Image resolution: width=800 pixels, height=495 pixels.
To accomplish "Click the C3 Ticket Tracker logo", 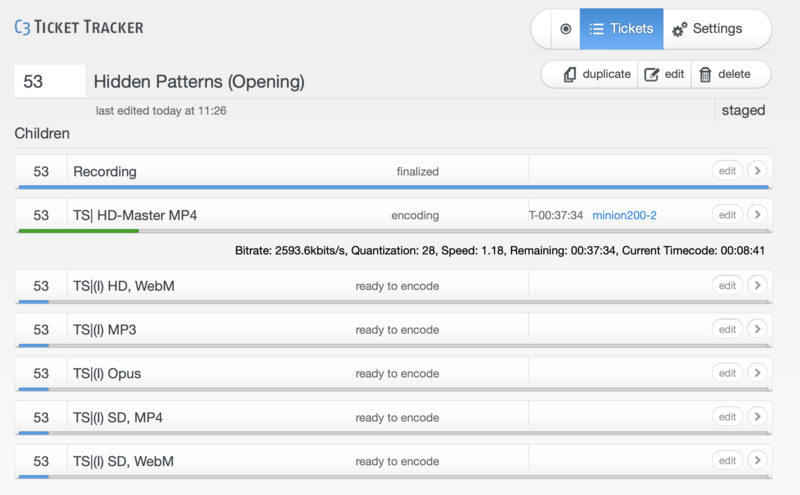I will (x=79, y=27).
